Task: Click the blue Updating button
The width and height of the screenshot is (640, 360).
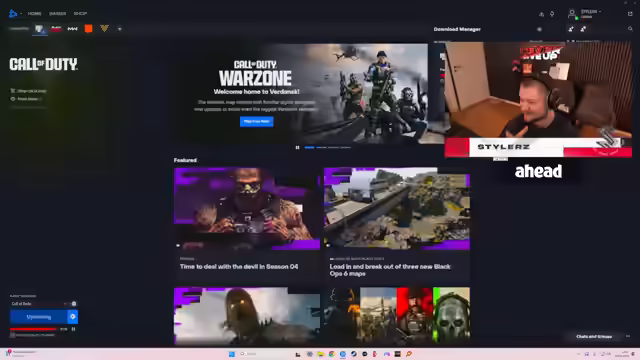Action: (x=39, y=317)
